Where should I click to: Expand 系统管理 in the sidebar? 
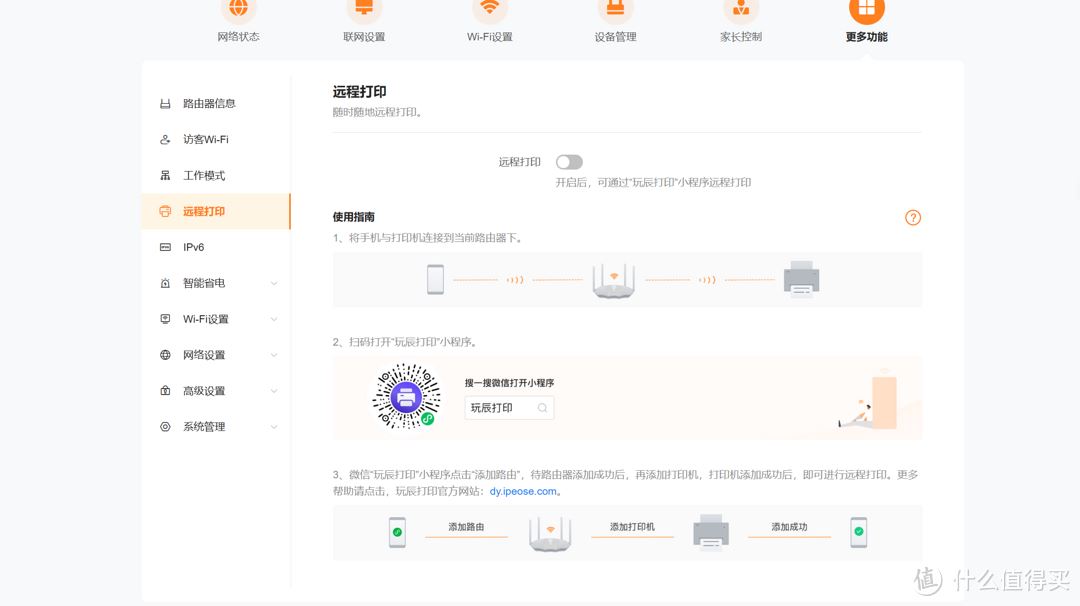click(x=274, y=428)
